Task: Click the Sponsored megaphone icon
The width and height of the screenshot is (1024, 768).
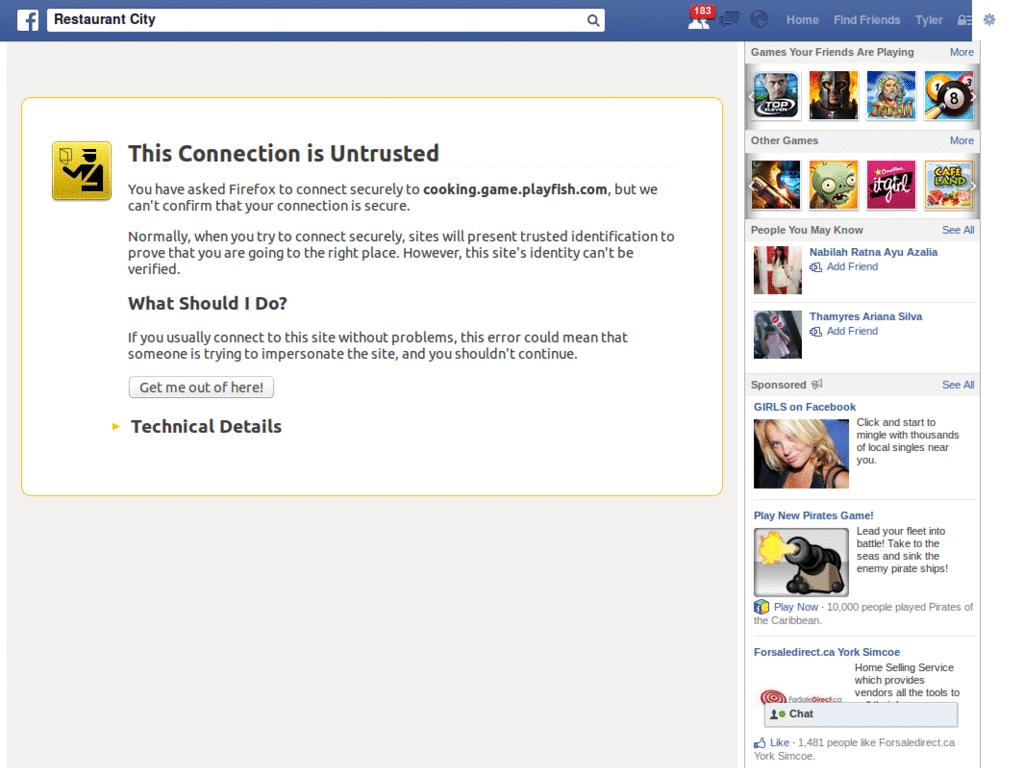Action: (816, 385)
